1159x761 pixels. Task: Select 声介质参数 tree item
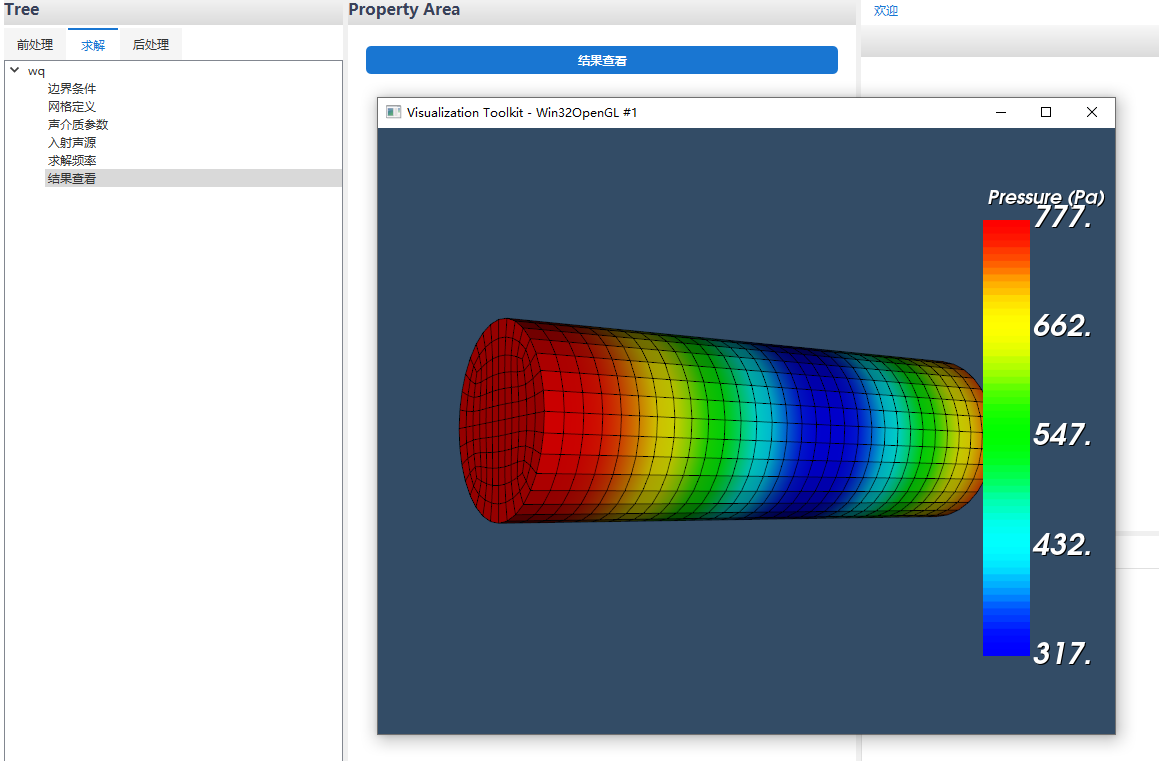pyautogui.click(x=78, y=124)
